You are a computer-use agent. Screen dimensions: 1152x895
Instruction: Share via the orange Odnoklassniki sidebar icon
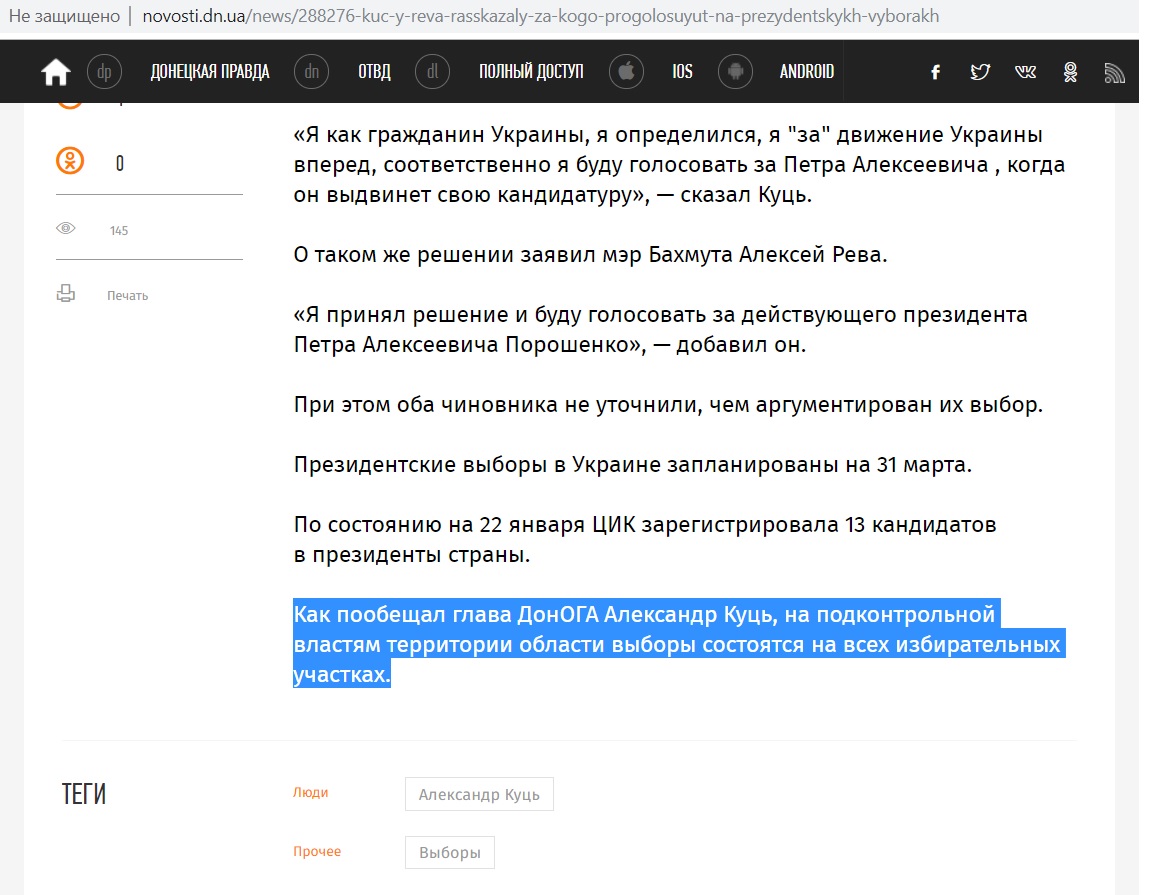pos(68,161)
